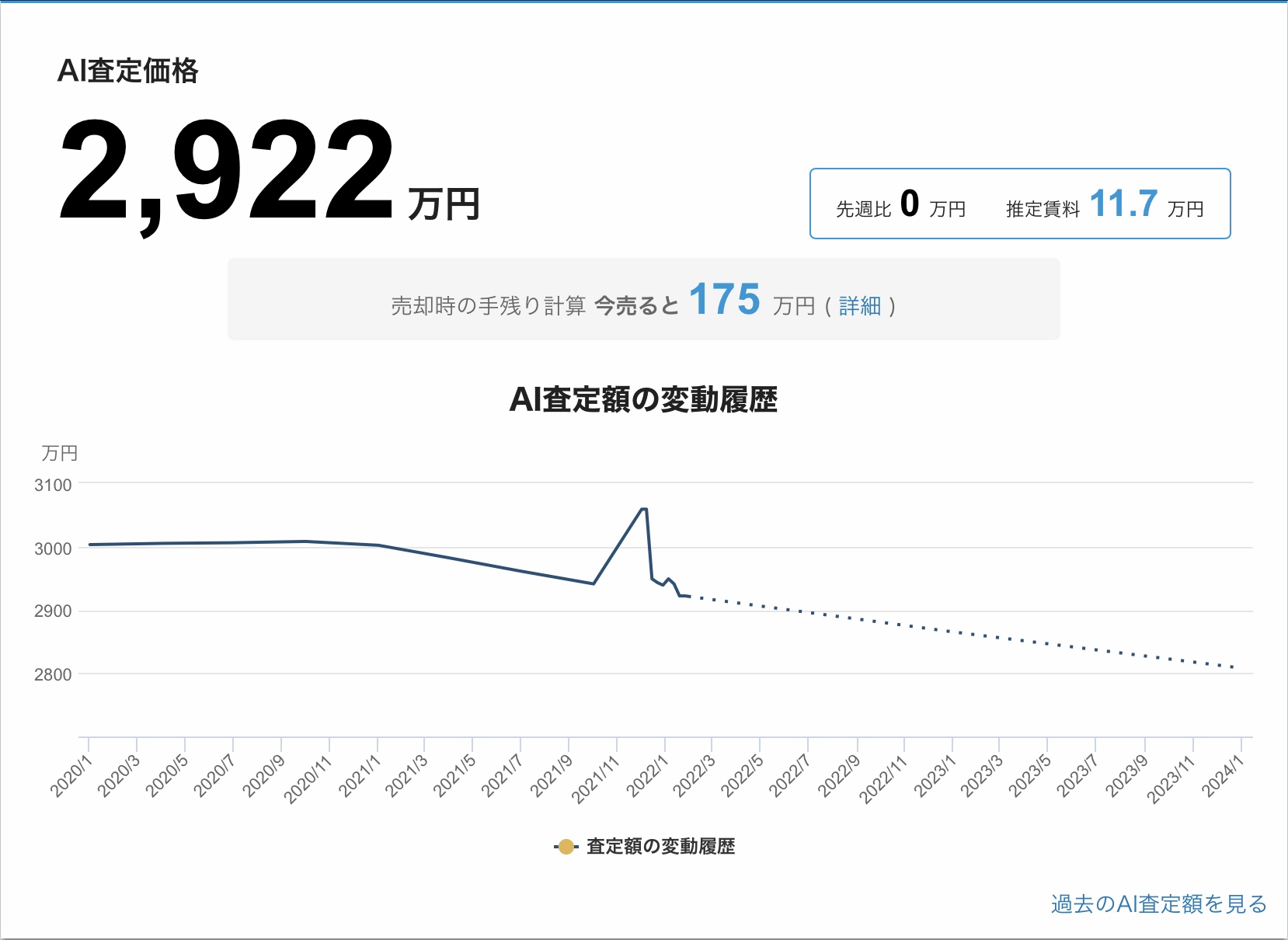Open the 詳細 link for sale proceeds
The image size is (1288, 940).
pyautogui.click(x=860, y=306)
